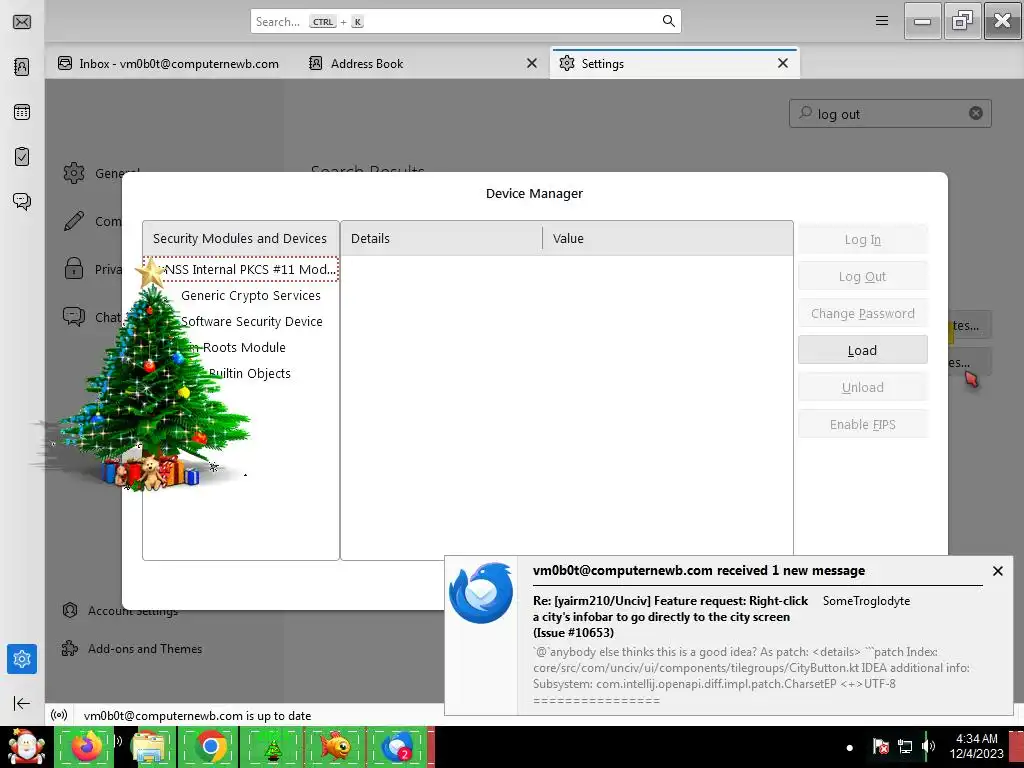This screenshot has width=1024, height=768.
Task: Open File Explorer from the taskbar
Action: pyautogui.click(x=149, y=746)
